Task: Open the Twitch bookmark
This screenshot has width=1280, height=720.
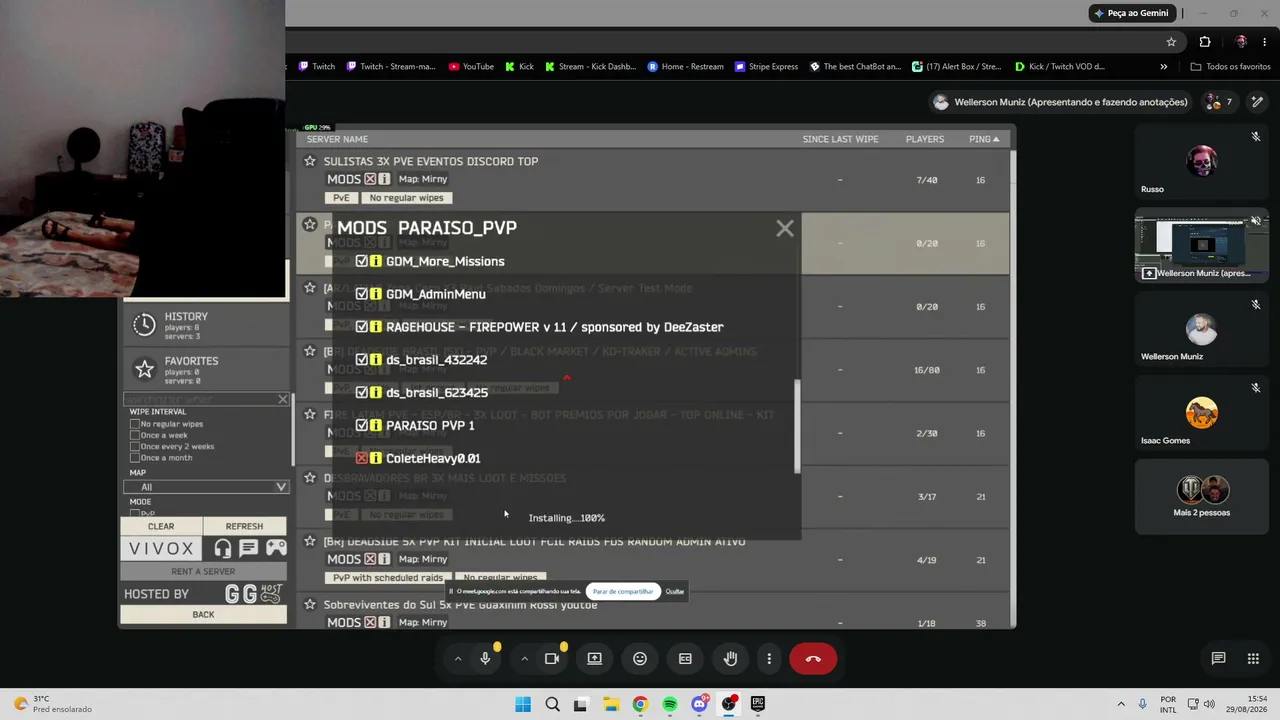Action: 317,67
